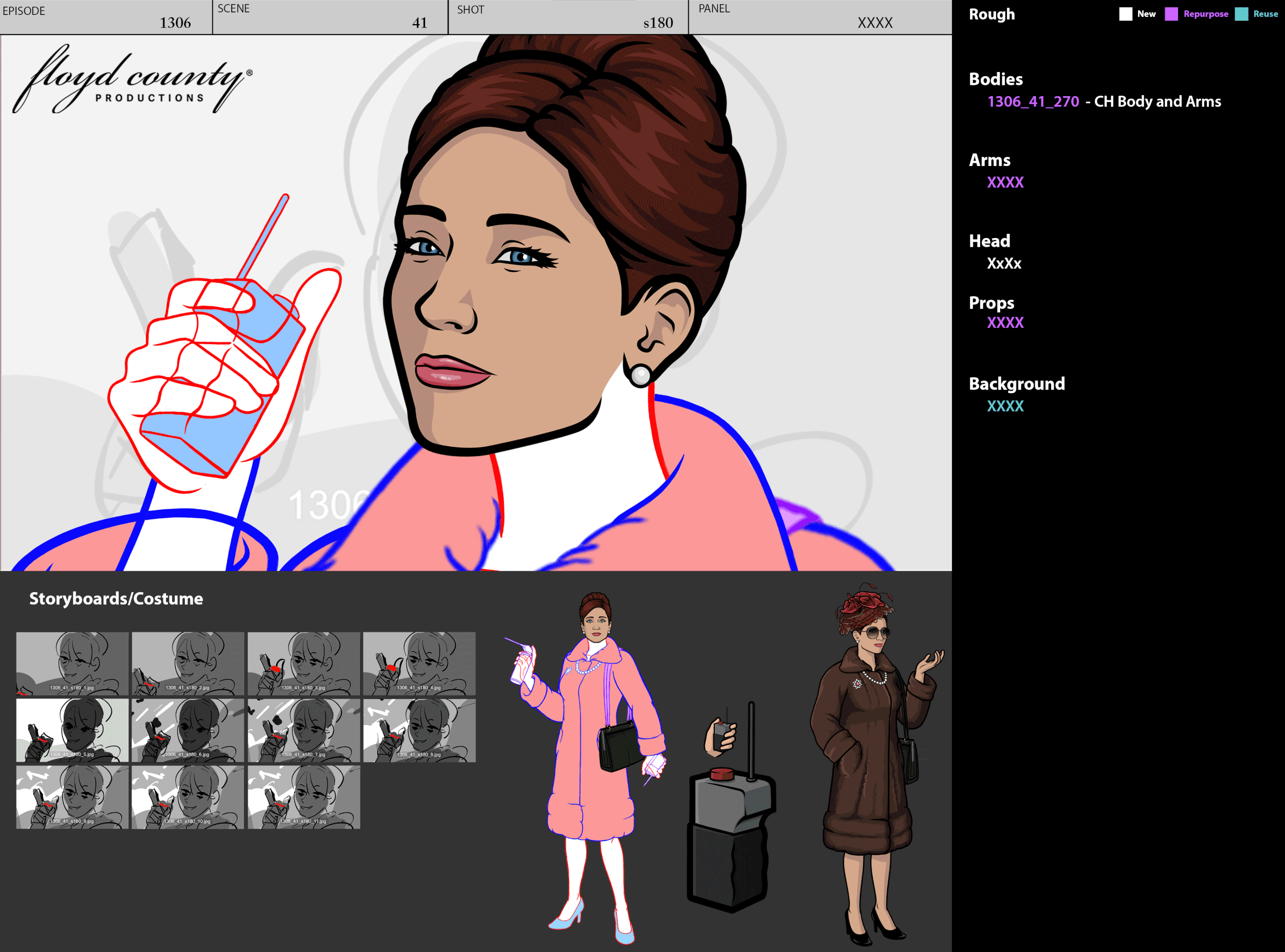Screen dimensions: 1285x952
Task: Open storyboard thumbnail 1306_41_s180_11.jpg
Action: 304,797
